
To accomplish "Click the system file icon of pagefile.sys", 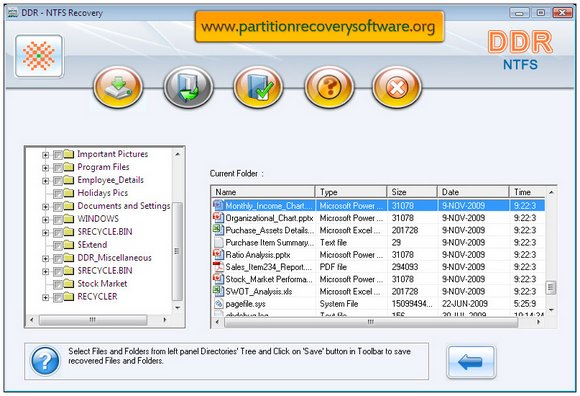I will pos(219,304).
